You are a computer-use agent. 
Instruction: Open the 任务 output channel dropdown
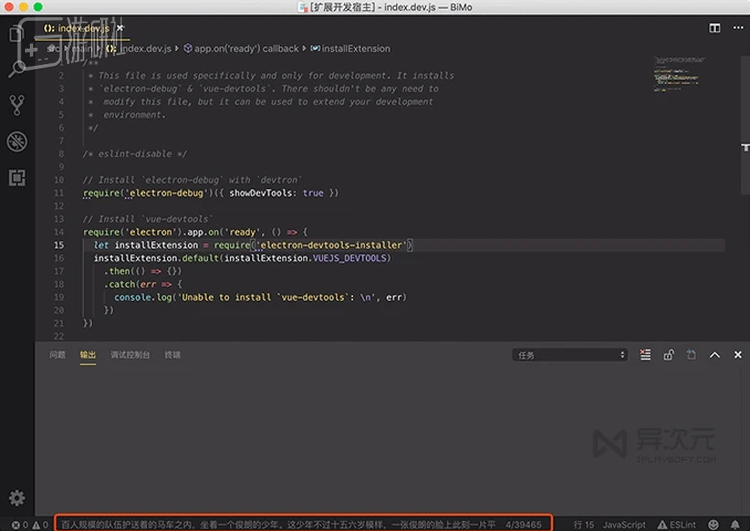(x=570, y=355)
